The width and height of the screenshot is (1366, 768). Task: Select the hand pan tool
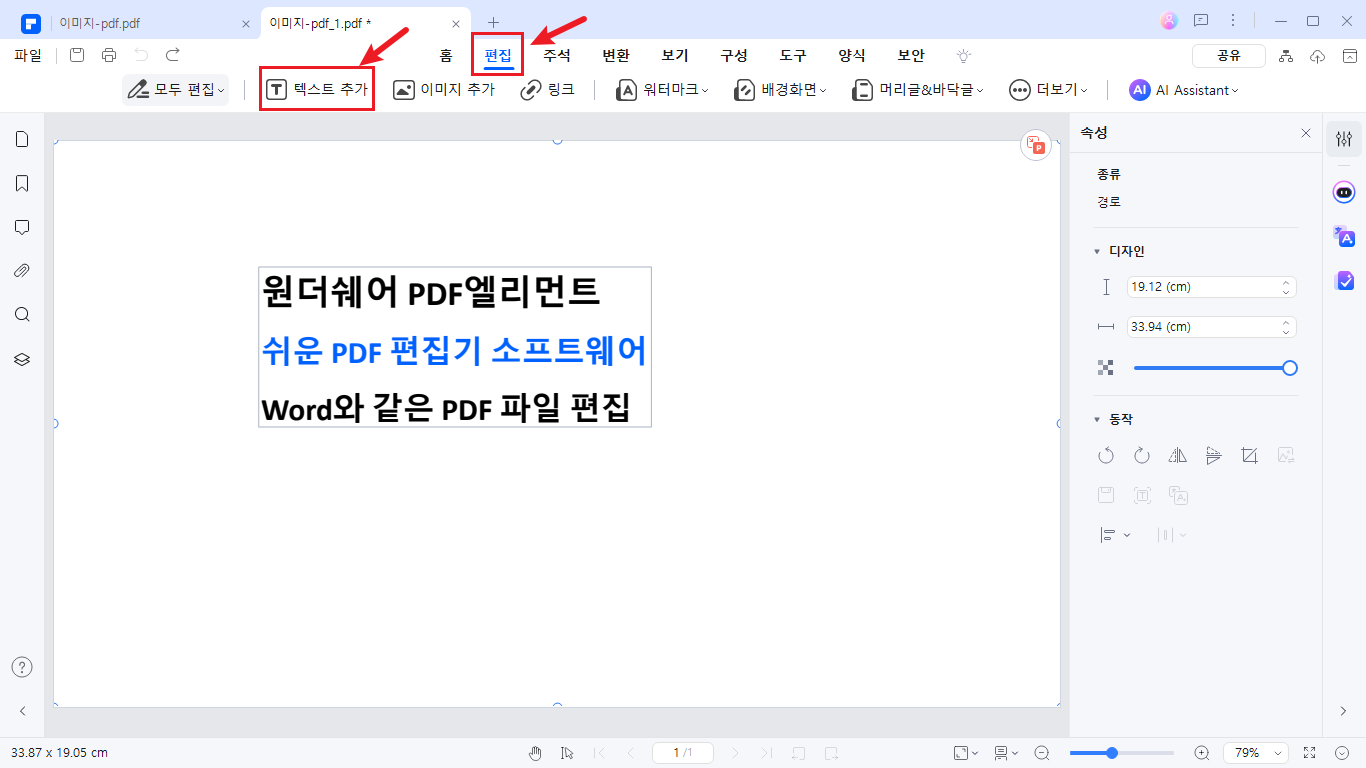click(x=535, y=753)
